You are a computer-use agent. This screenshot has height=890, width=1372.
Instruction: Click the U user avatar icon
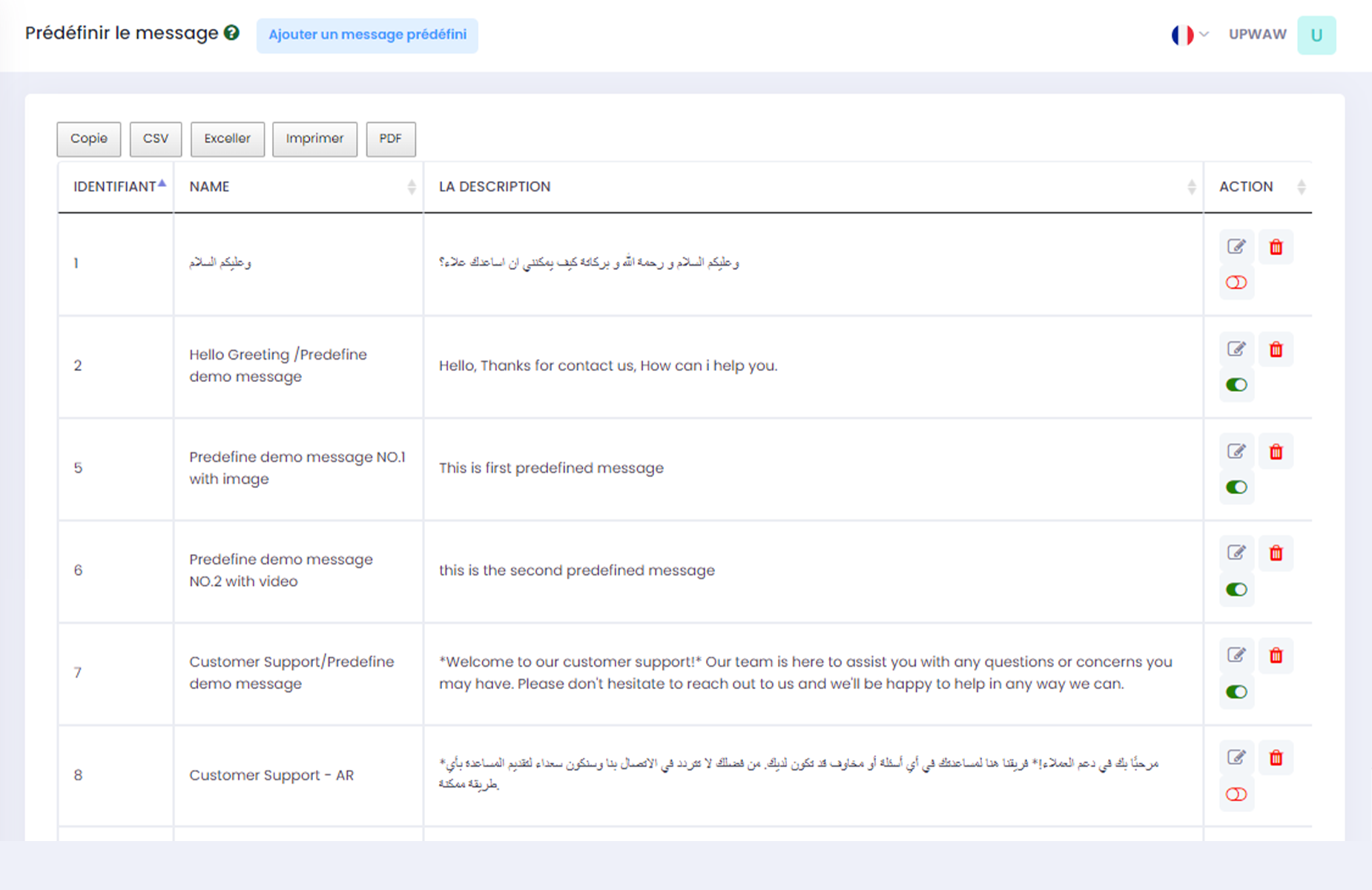pyautogui.click(x=1316, y=35)
